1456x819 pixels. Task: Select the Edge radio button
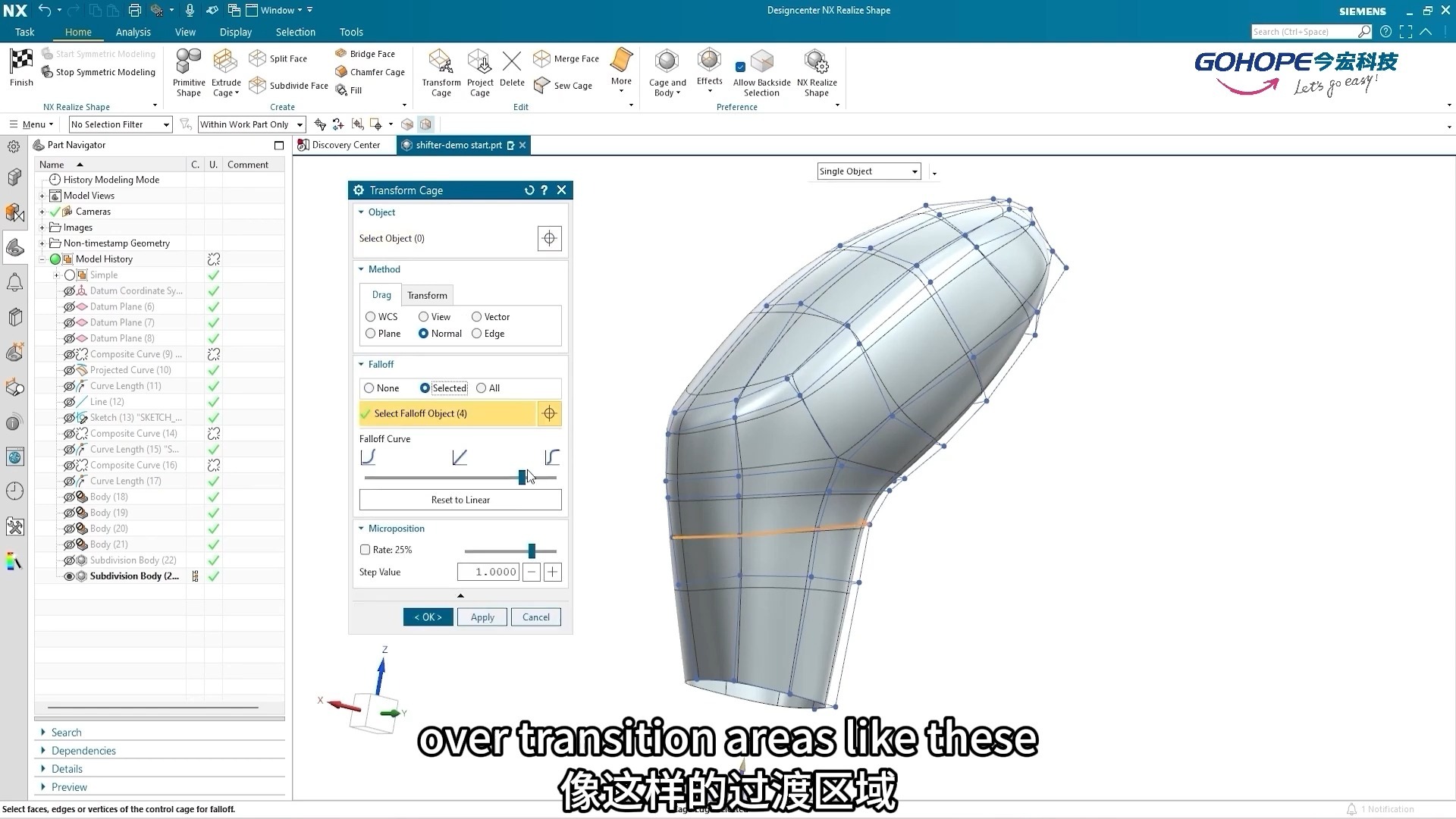[477, 334]
